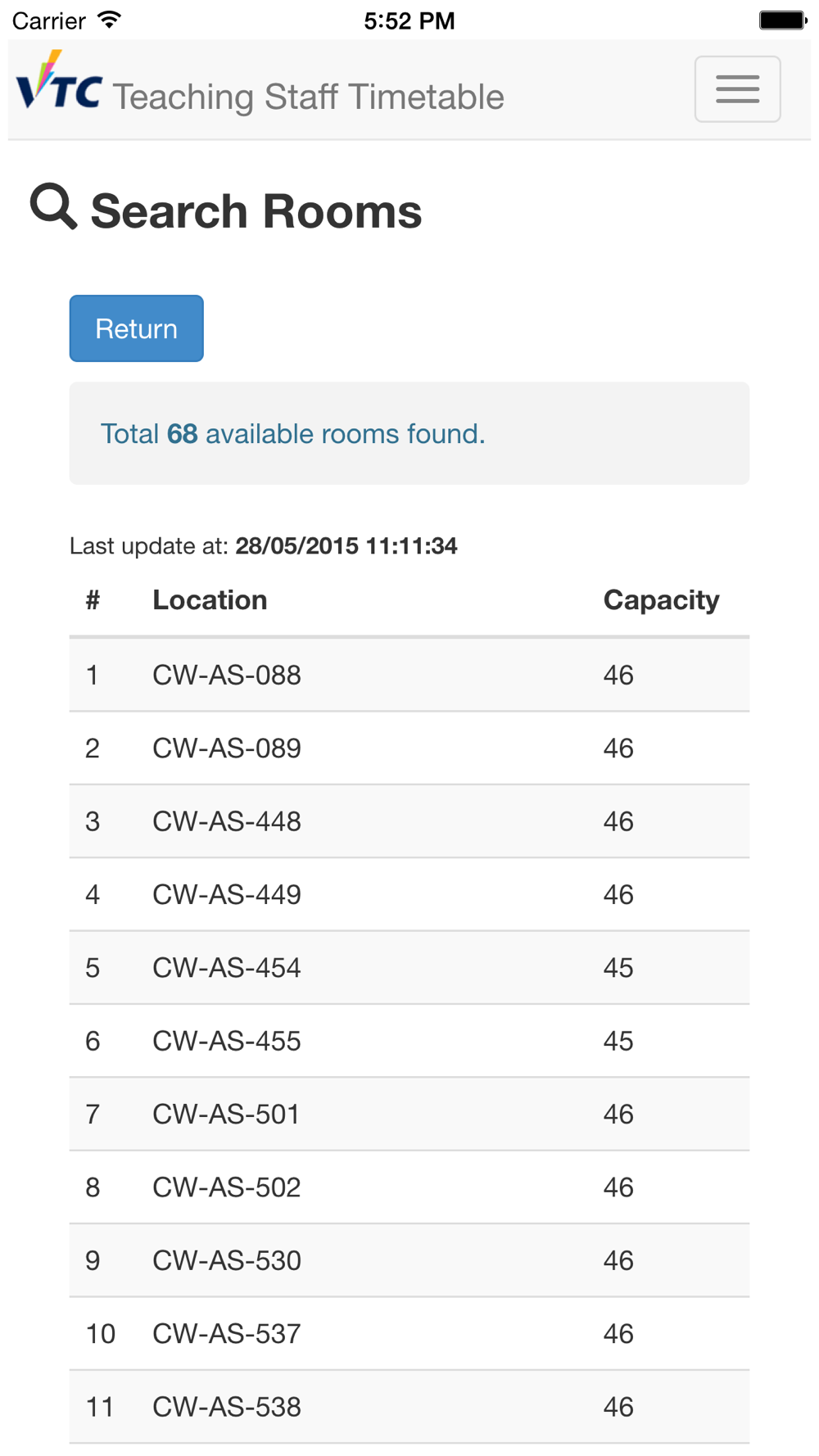Click the last update timestamp
This screenshot has height=1456, width=819.
346,546
